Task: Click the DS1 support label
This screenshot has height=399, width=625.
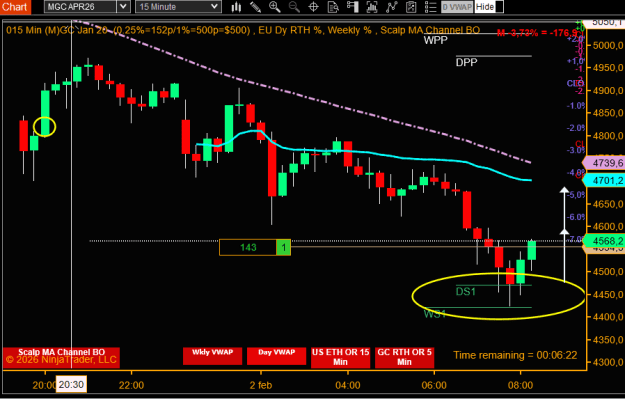Action: 466,292
